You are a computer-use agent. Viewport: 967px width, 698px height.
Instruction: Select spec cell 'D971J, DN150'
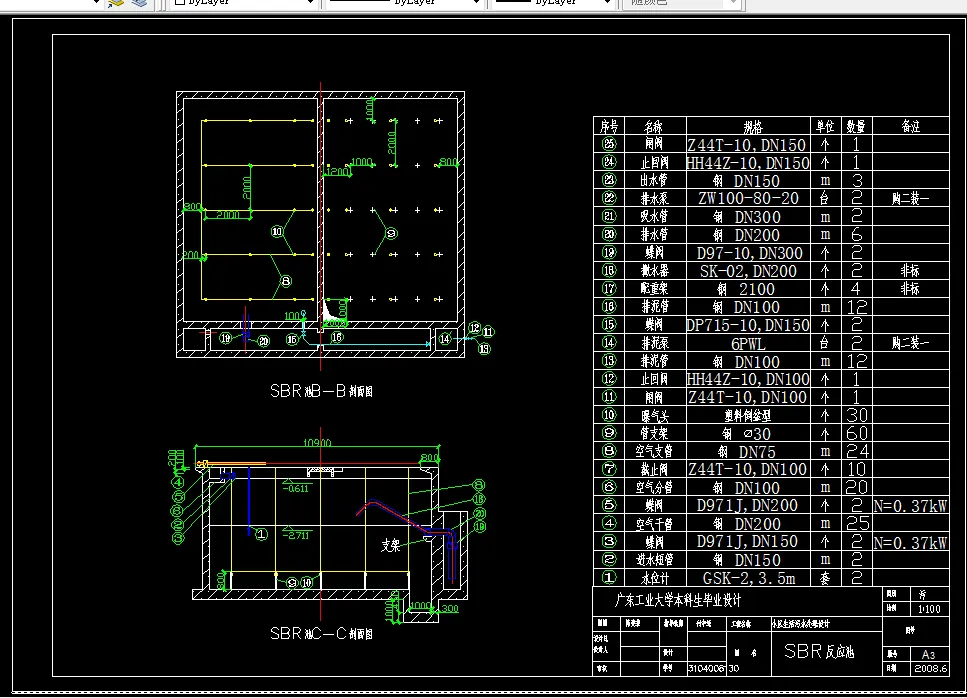pyautogui.click(x=747, y=542)
